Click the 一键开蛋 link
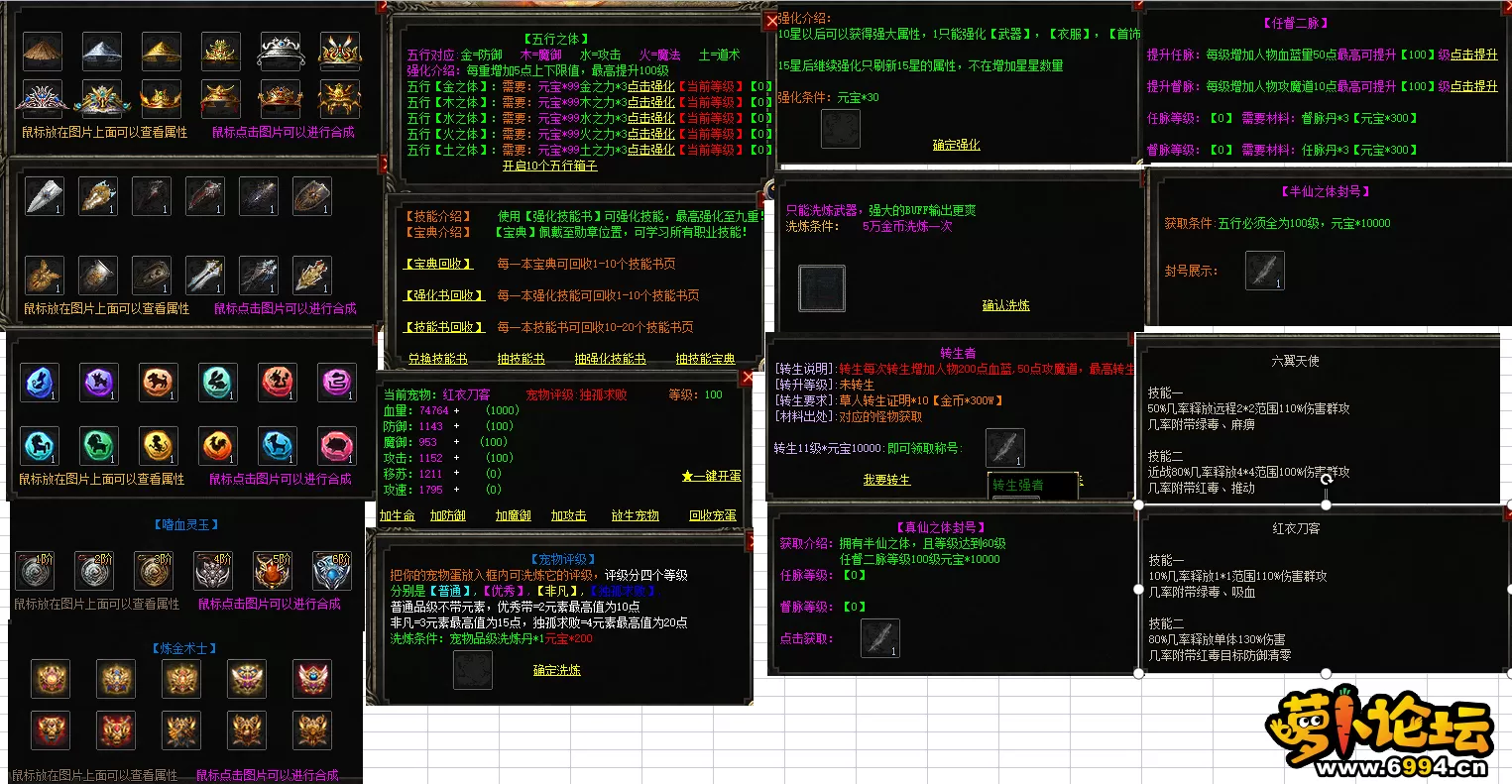The image size is (1512, 784). coord(711,476)
